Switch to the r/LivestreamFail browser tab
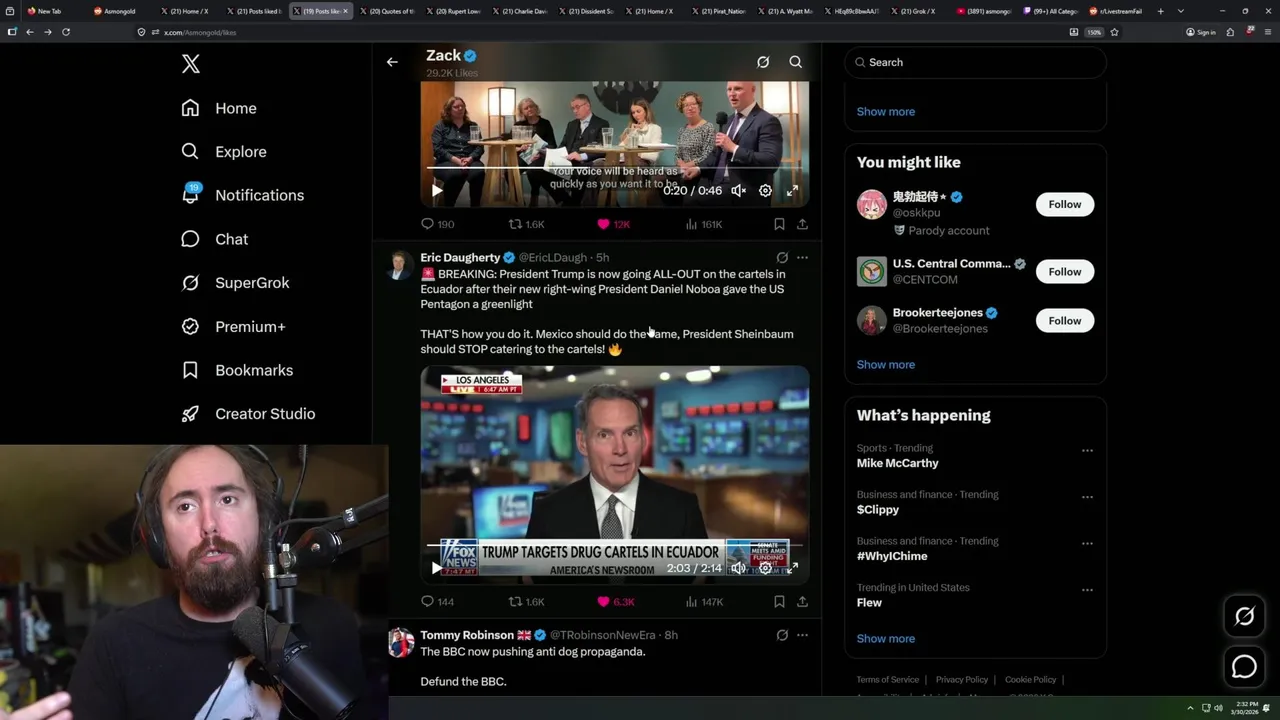This screenshot has height=720, width=1280. point(1118,11)
